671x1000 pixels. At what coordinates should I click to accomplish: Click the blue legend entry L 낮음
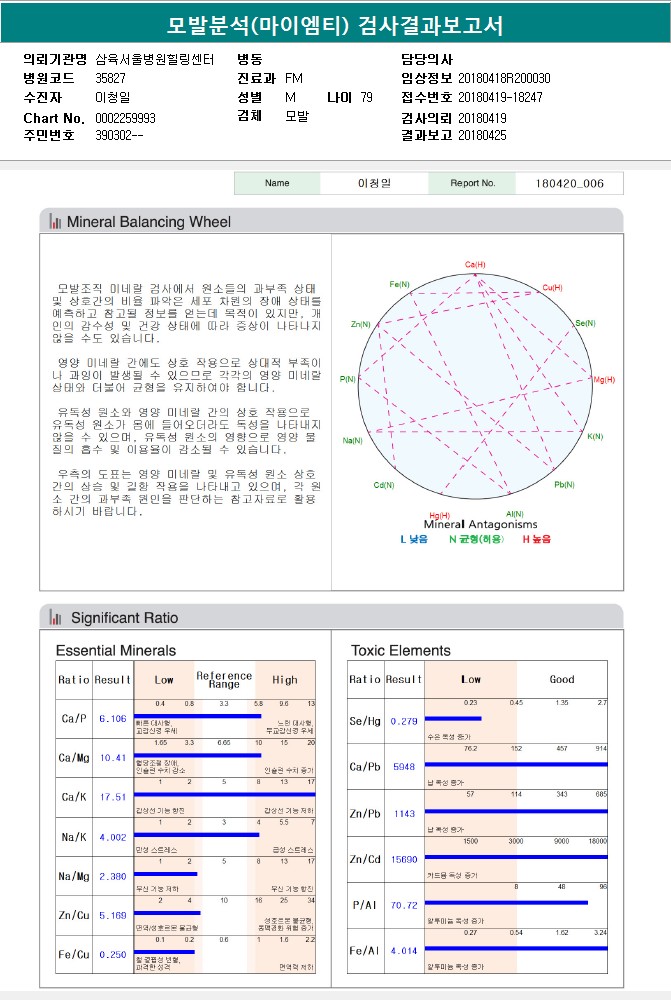coord(414,540)
